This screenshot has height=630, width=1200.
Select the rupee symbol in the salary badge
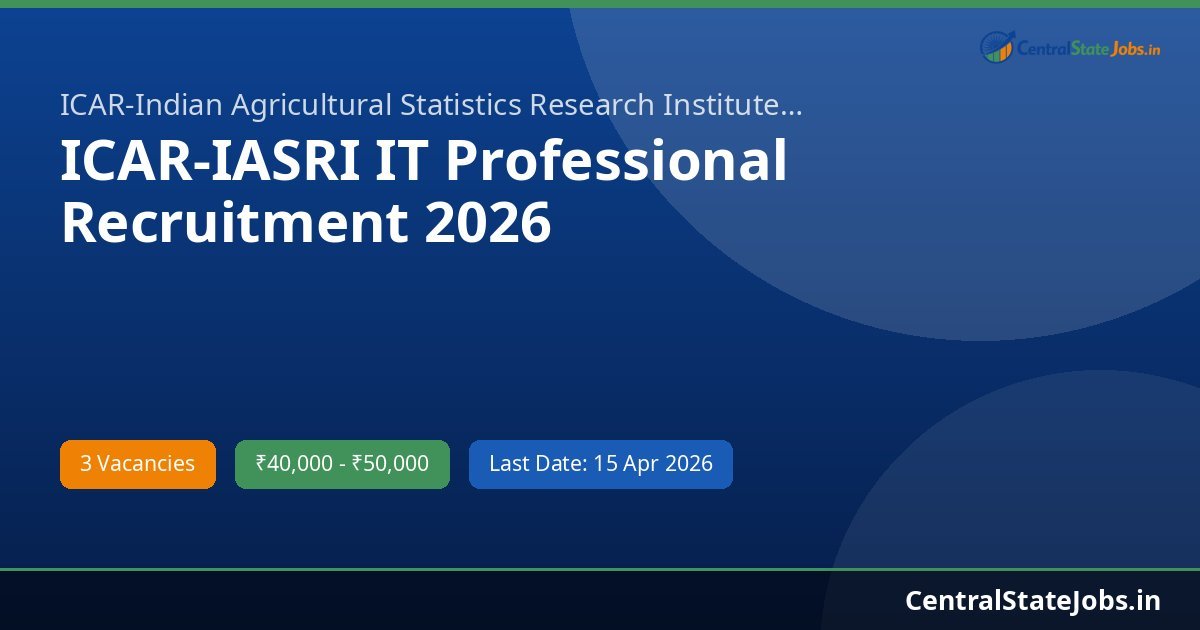[x=261, y=463]
